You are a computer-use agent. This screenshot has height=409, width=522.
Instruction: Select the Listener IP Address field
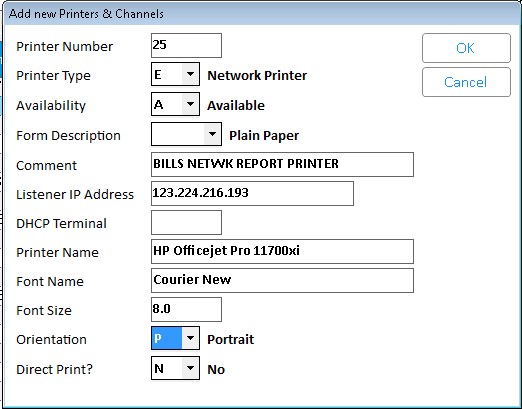(x=252, y=193)
